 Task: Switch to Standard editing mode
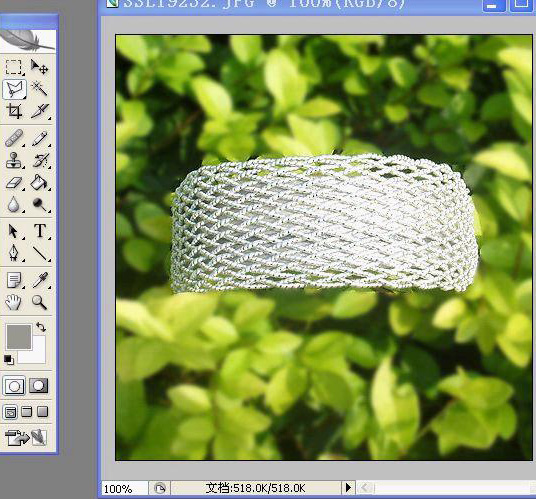pos(14,386)
